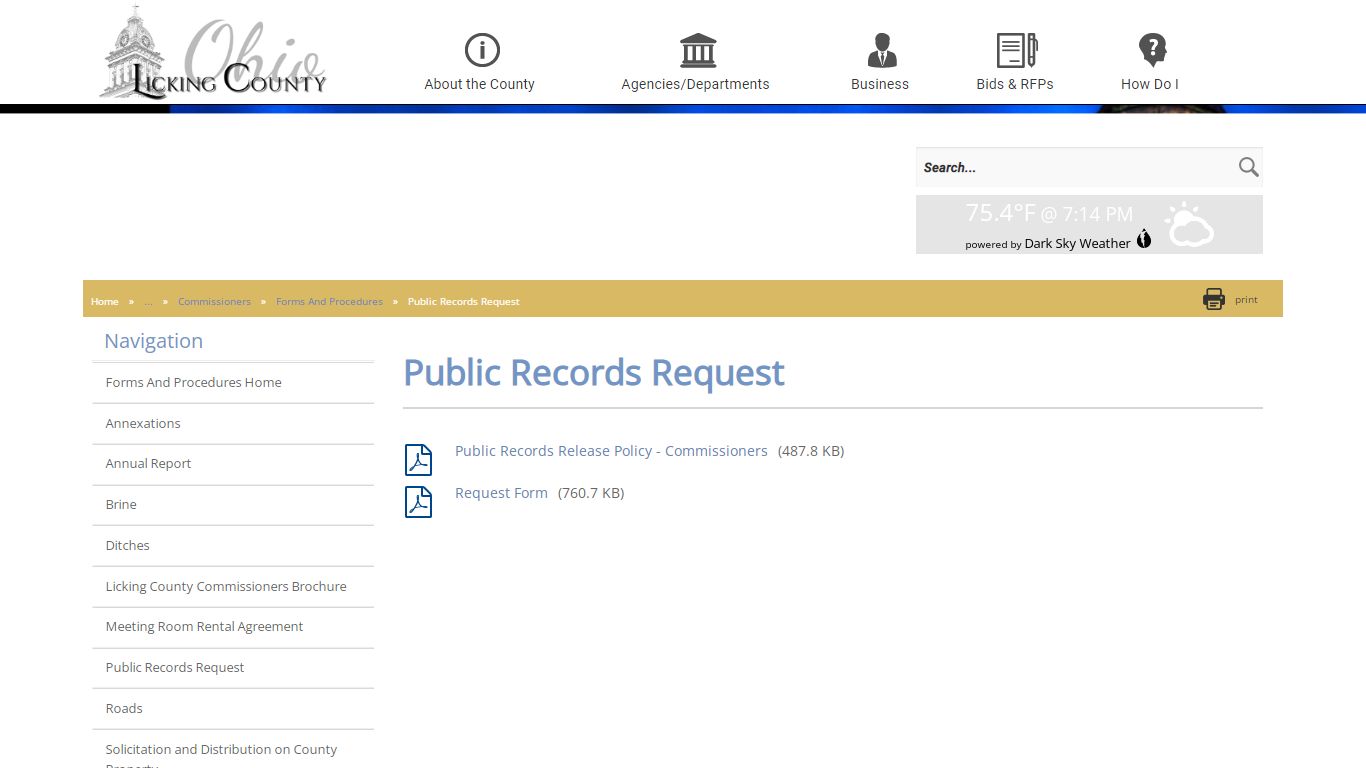Open the Request Form link
This screenshot has height=768, width=1366.
pyautogui.click(x=501, y=493)
